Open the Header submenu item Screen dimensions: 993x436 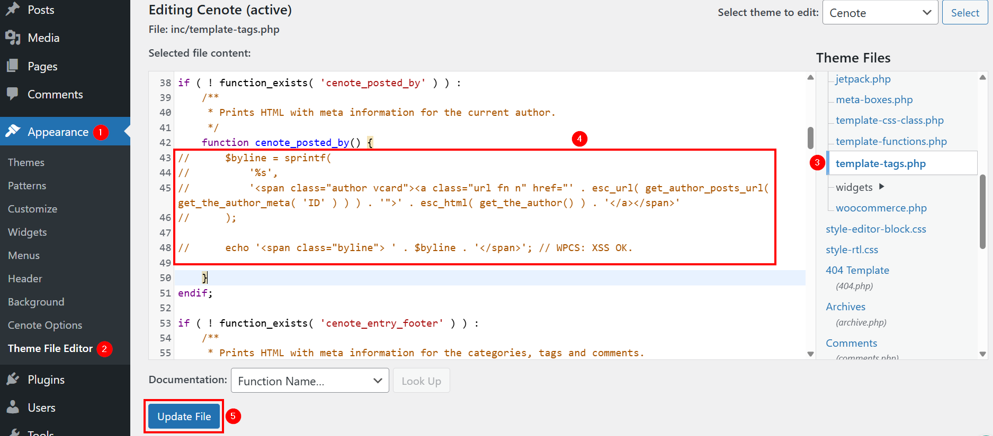25,279
